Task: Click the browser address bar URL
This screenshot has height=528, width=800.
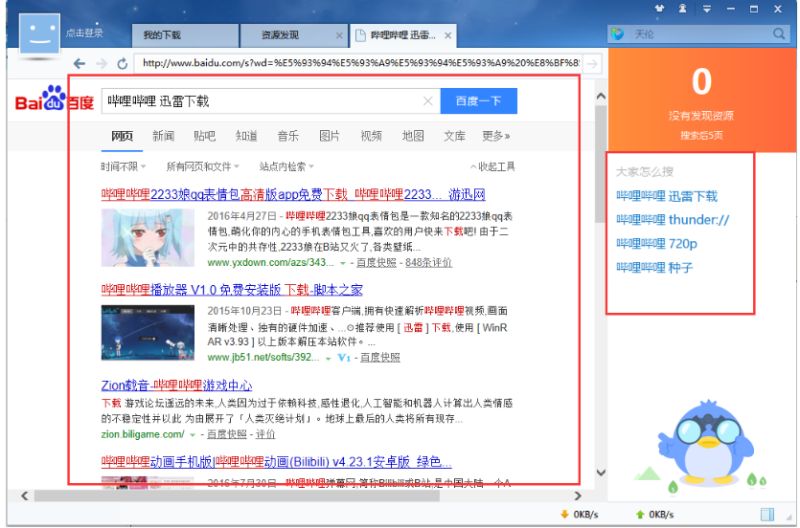Action: click(357, 63)
